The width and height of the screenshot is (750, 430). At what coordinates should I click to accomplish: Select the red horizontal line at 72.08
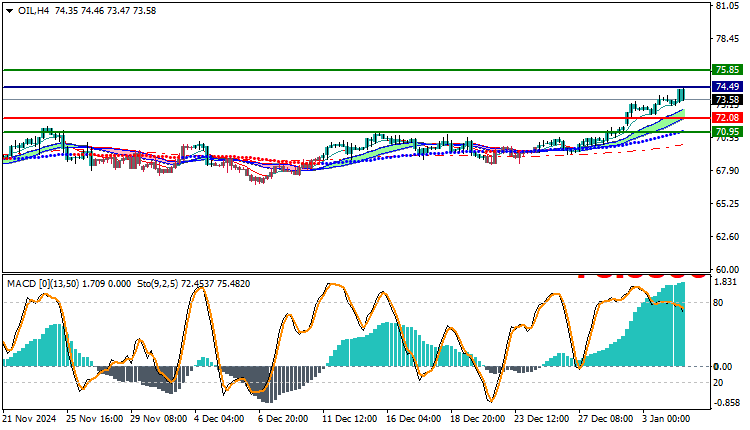click(356, 118)
